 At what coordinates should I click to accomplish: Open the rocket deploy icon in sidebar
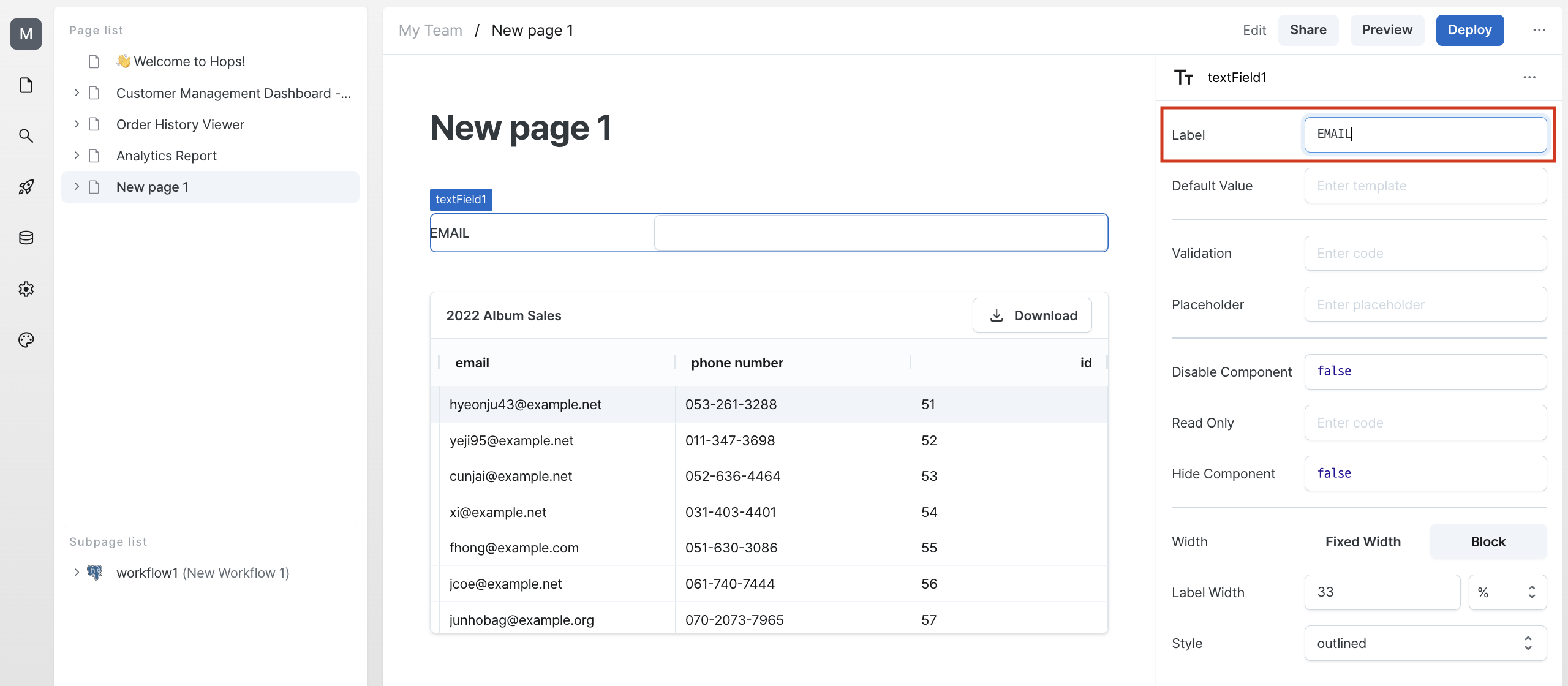pos(26,187)
